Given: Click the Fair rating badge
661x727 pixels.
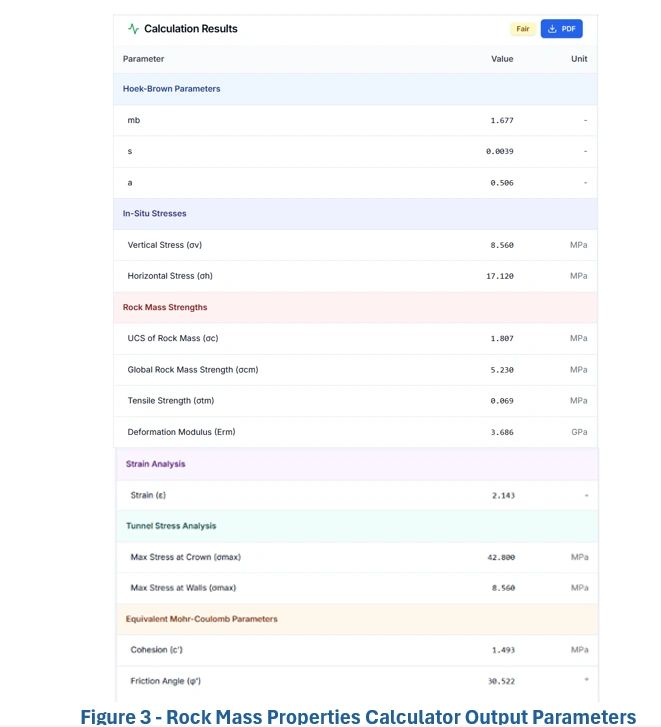Looking at the screenshot, I should pyautogui.click(x=522, y=29).
